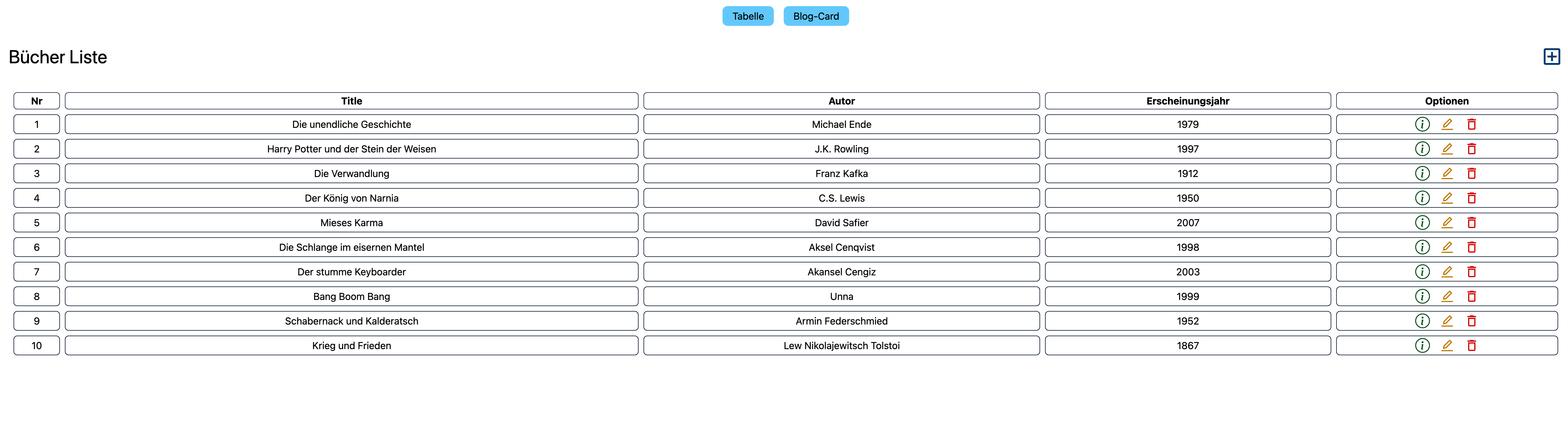Edit the Bang Boom Bang entry
The image size is (1568, 445).
tap(1447, 297)
